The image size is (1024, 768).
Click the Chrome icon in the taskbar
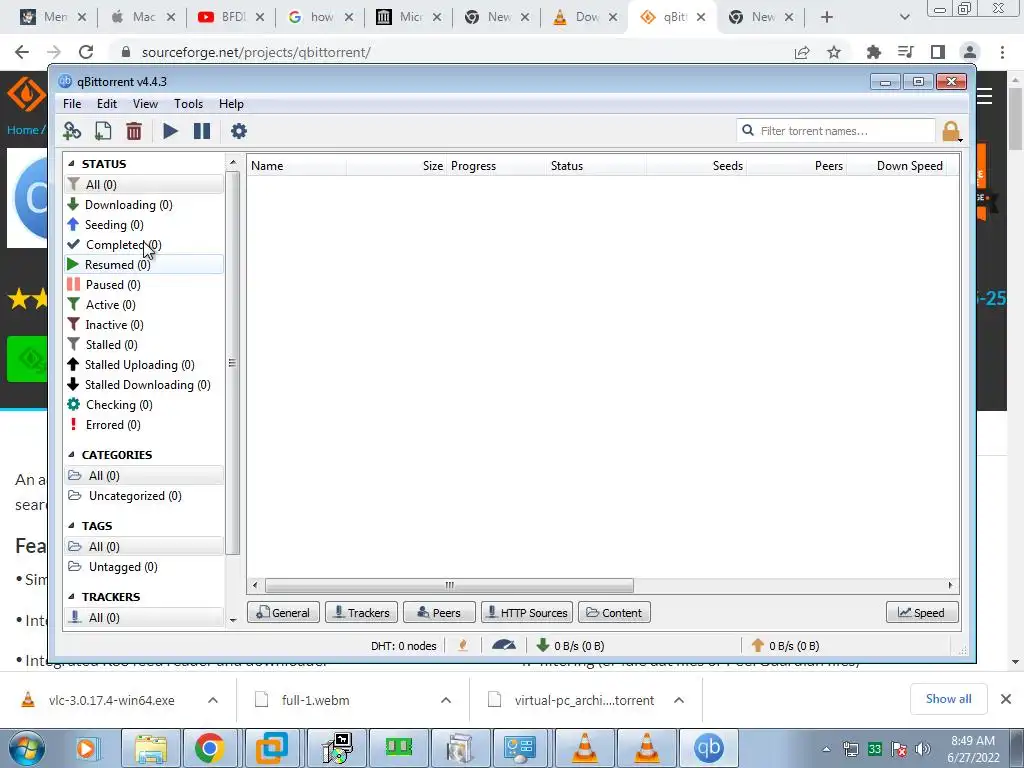tap(209, 748)
